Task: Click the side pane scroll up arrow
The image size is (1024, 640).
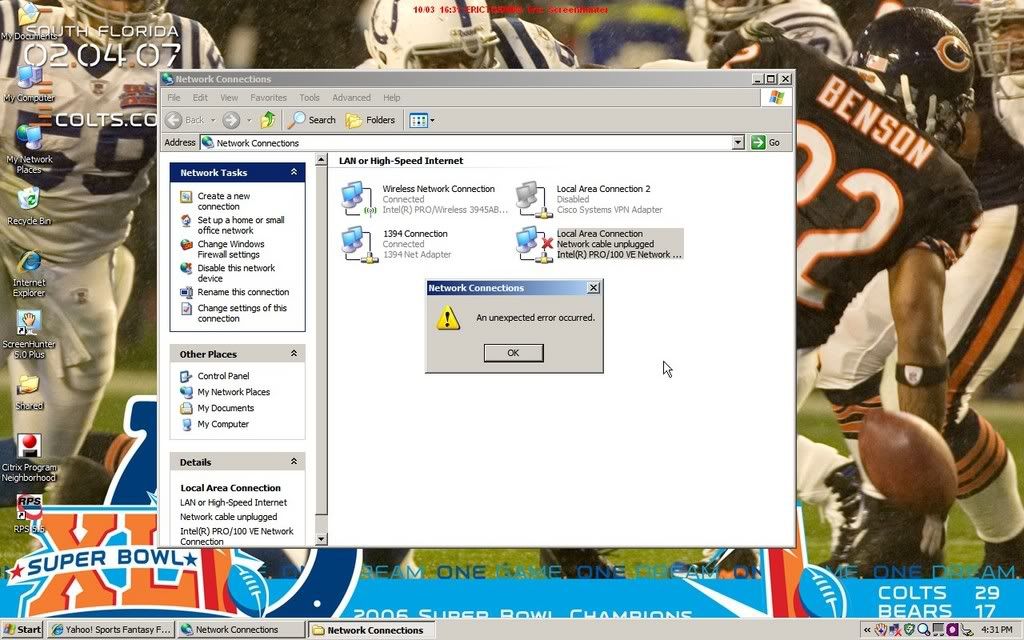Action: 321,160
